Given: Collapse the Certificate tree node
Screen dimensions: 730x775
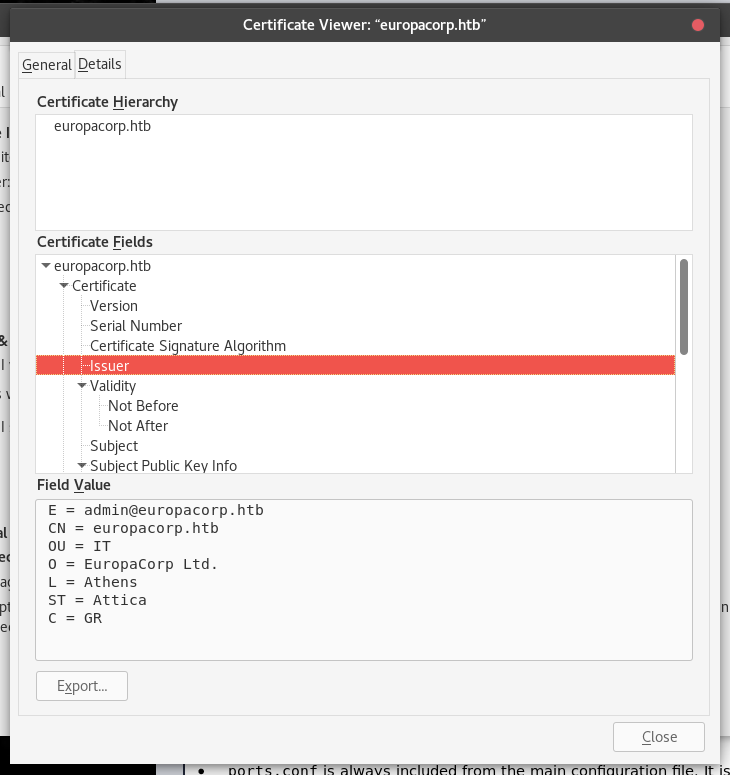Looking at the screenshot, I should point(64,286).
